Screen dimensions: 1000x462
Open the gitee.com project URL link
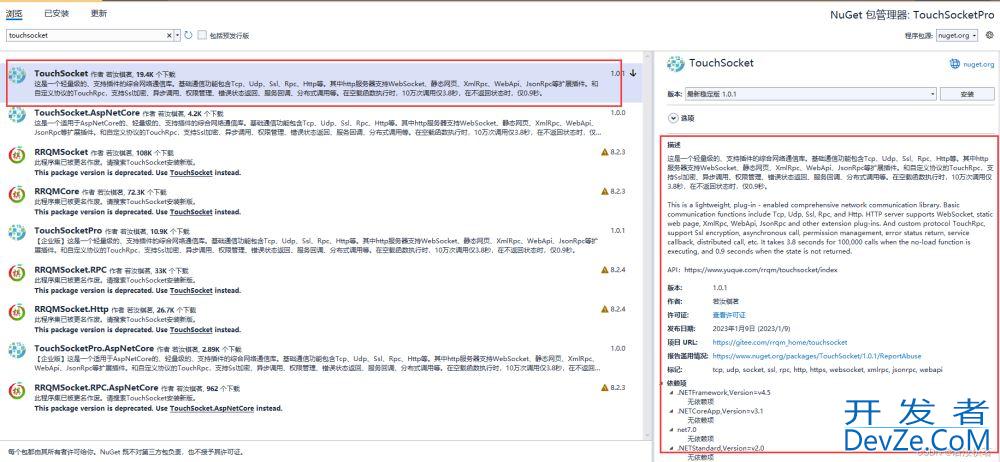pyautogui.click(x=780, y=343)
